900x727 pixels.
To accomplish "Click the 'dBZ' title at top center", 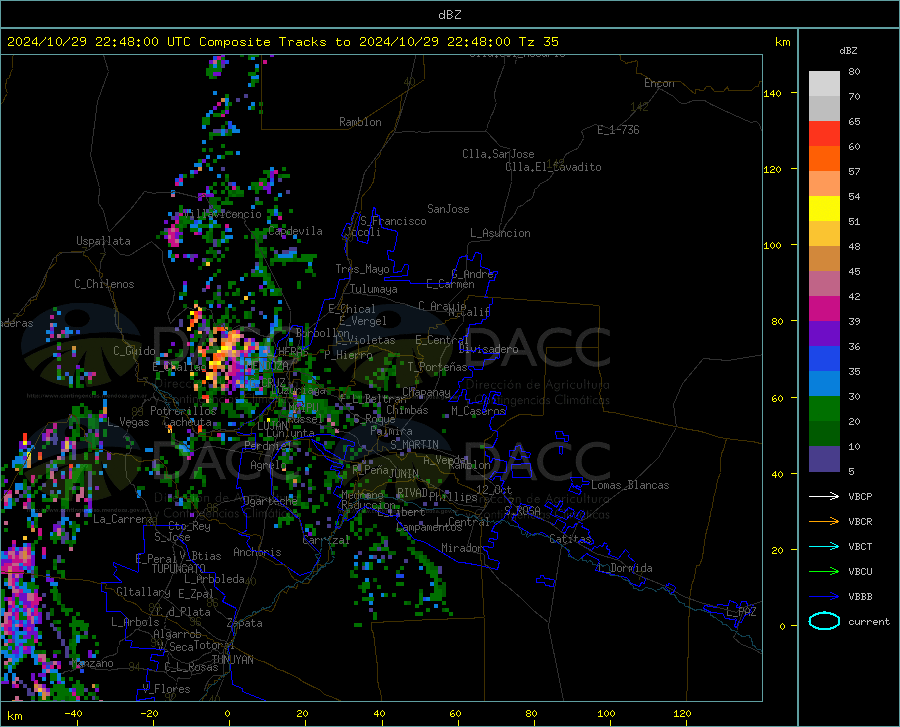I will coord(449,15).
